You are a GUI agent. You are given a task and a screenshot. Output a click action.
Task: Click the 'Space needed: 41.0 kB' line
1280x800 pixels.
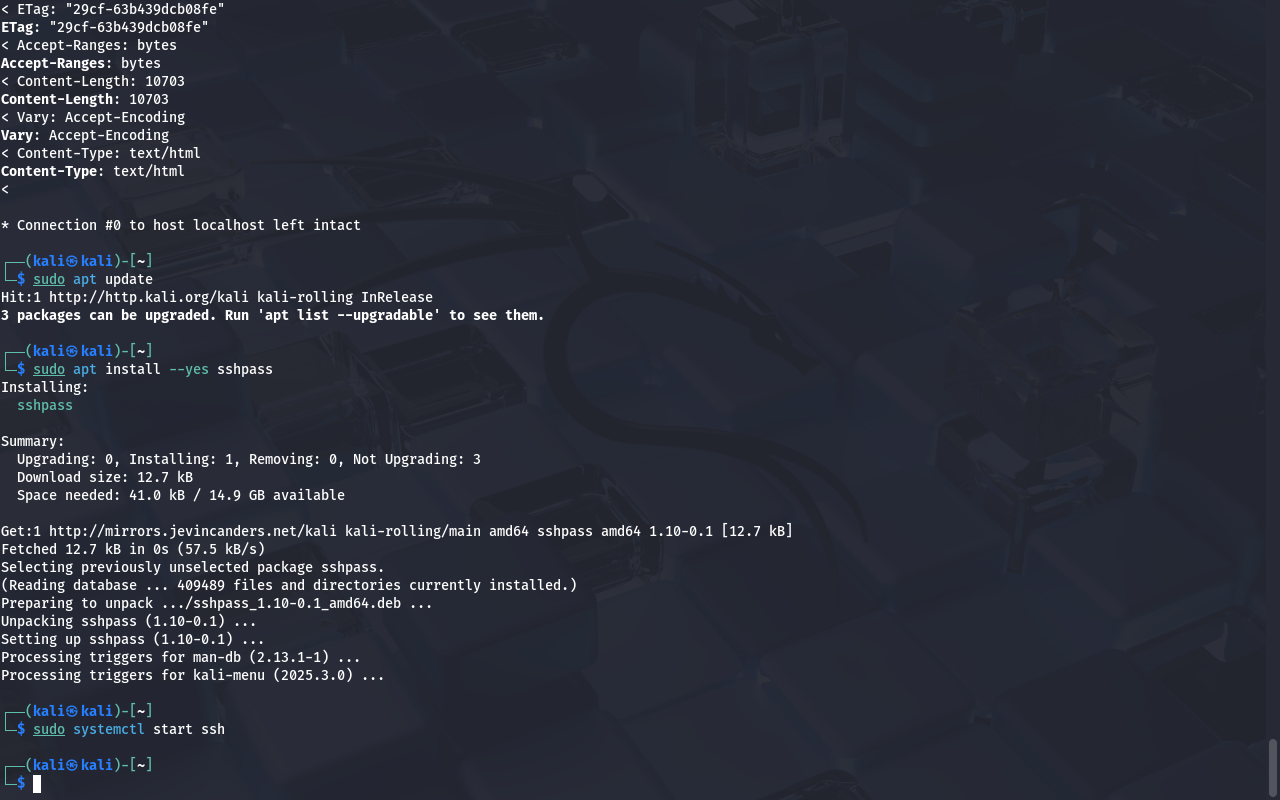click(x=181, y=495)
